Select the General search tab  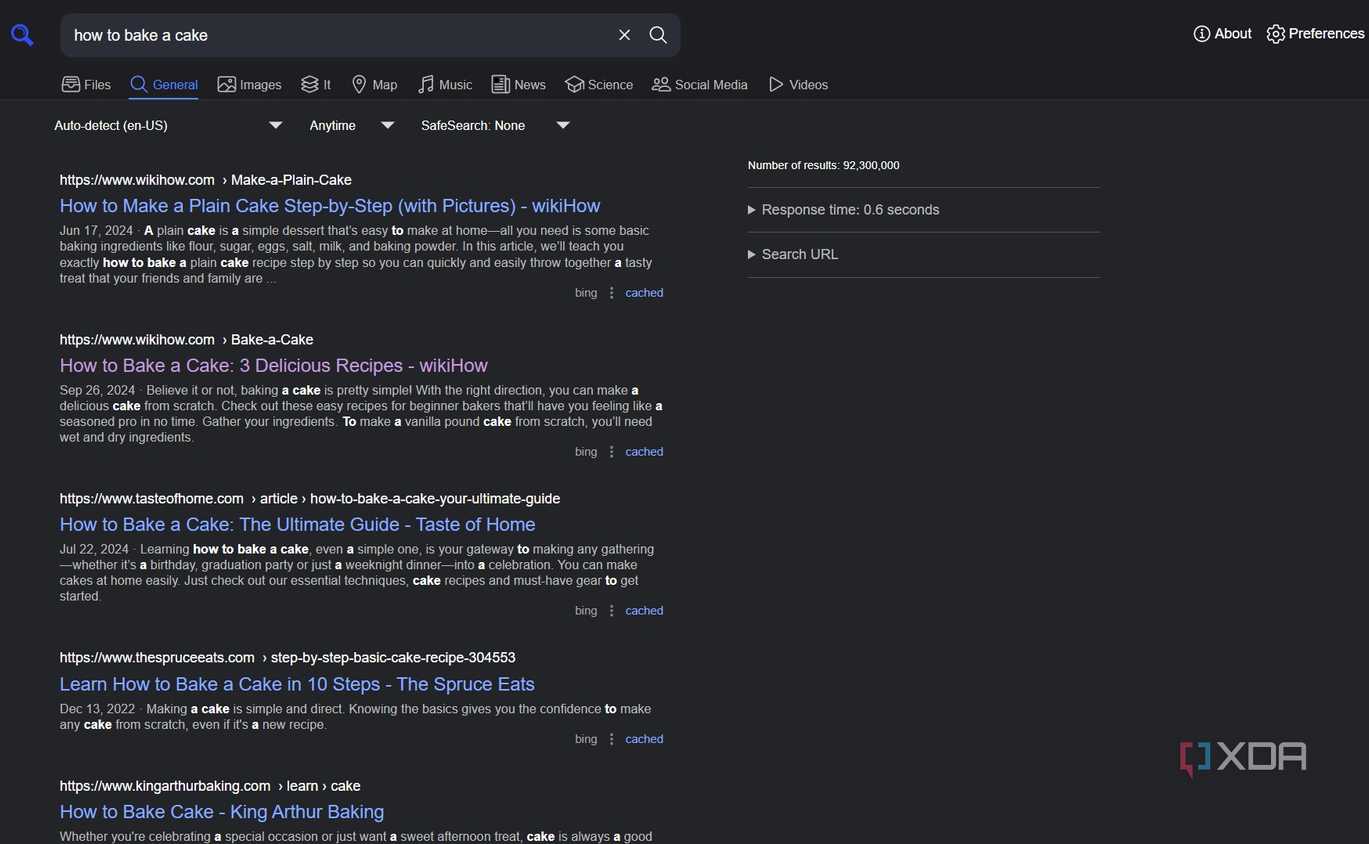[164, 84]
